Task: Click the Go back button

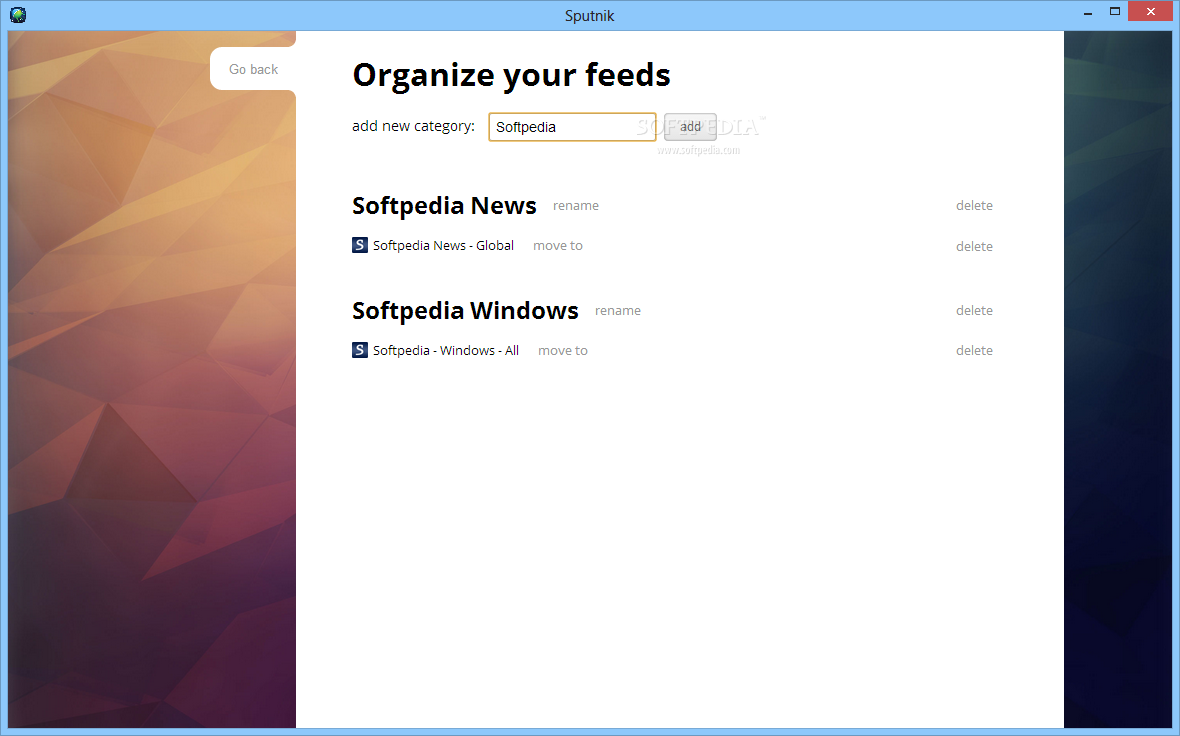Action: point(253,69)
